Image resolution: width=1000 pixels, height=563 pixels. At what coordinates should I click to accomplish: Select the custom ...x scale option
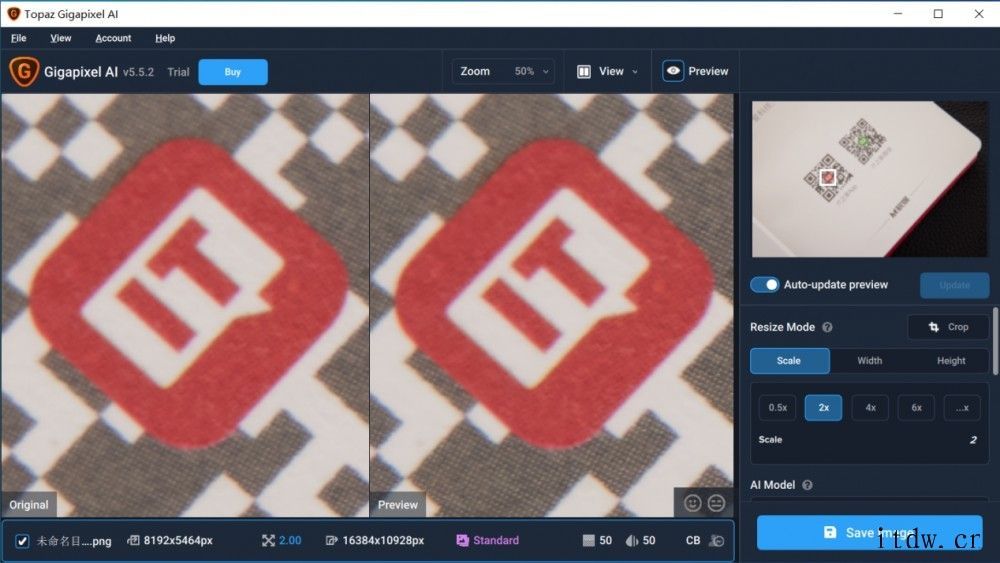962,407
